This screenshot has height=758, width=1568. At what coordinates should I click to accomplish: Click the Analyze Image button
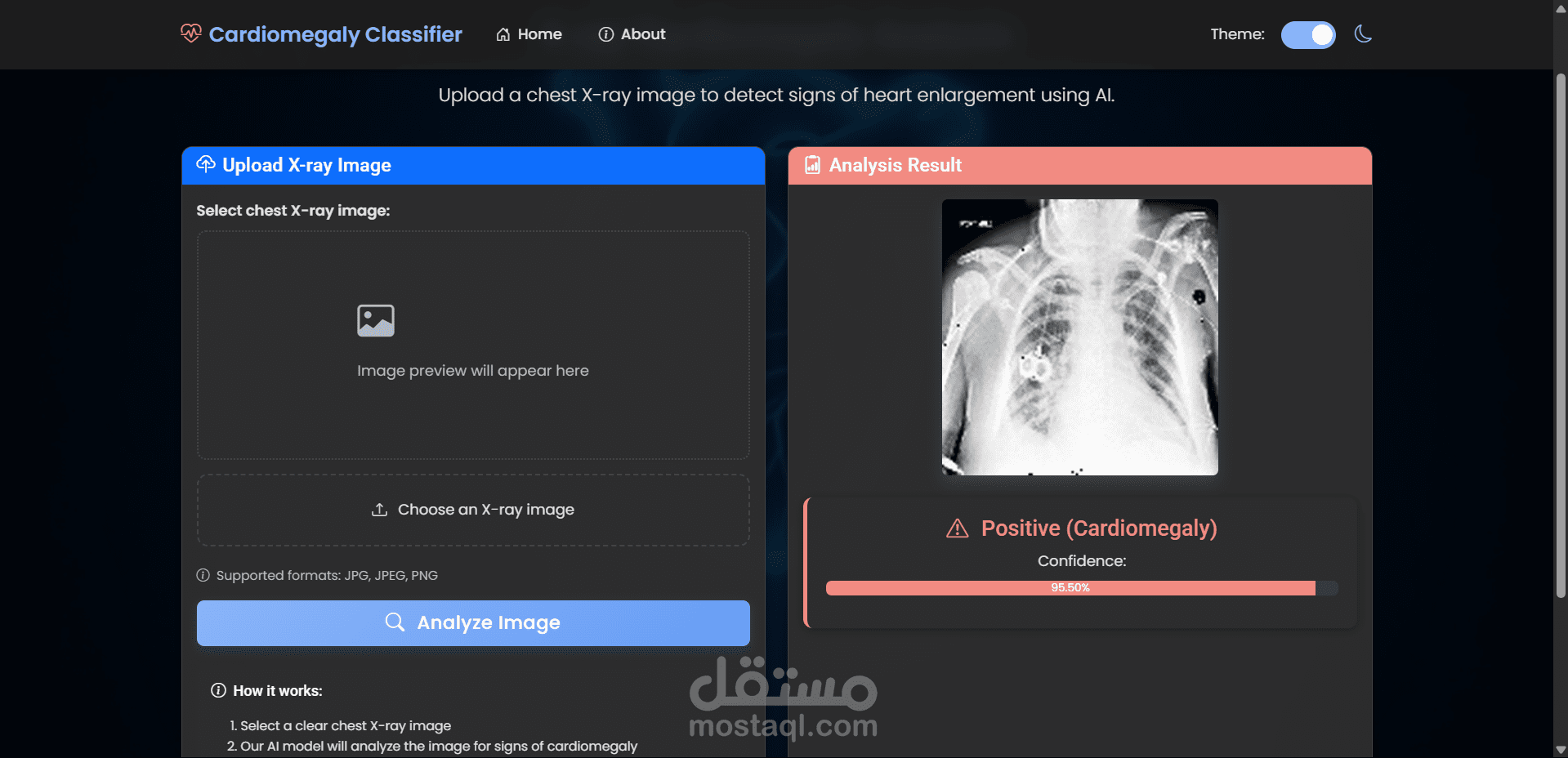point(473,623)
